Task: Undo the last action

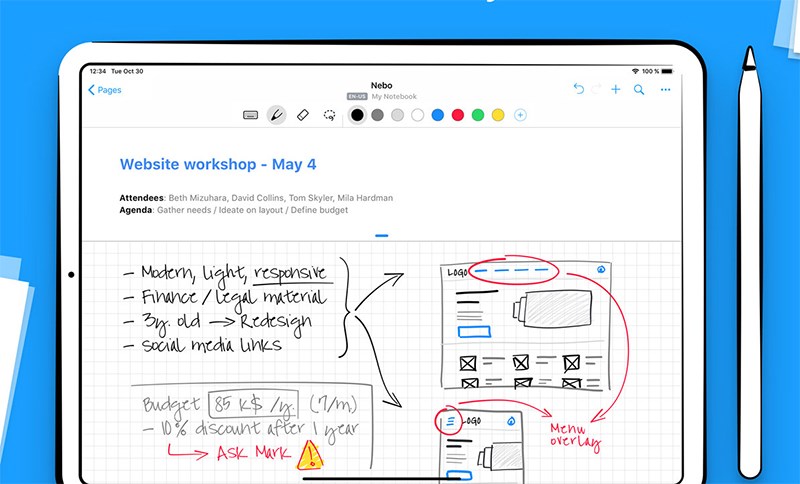Action: [x=579, y=89]
